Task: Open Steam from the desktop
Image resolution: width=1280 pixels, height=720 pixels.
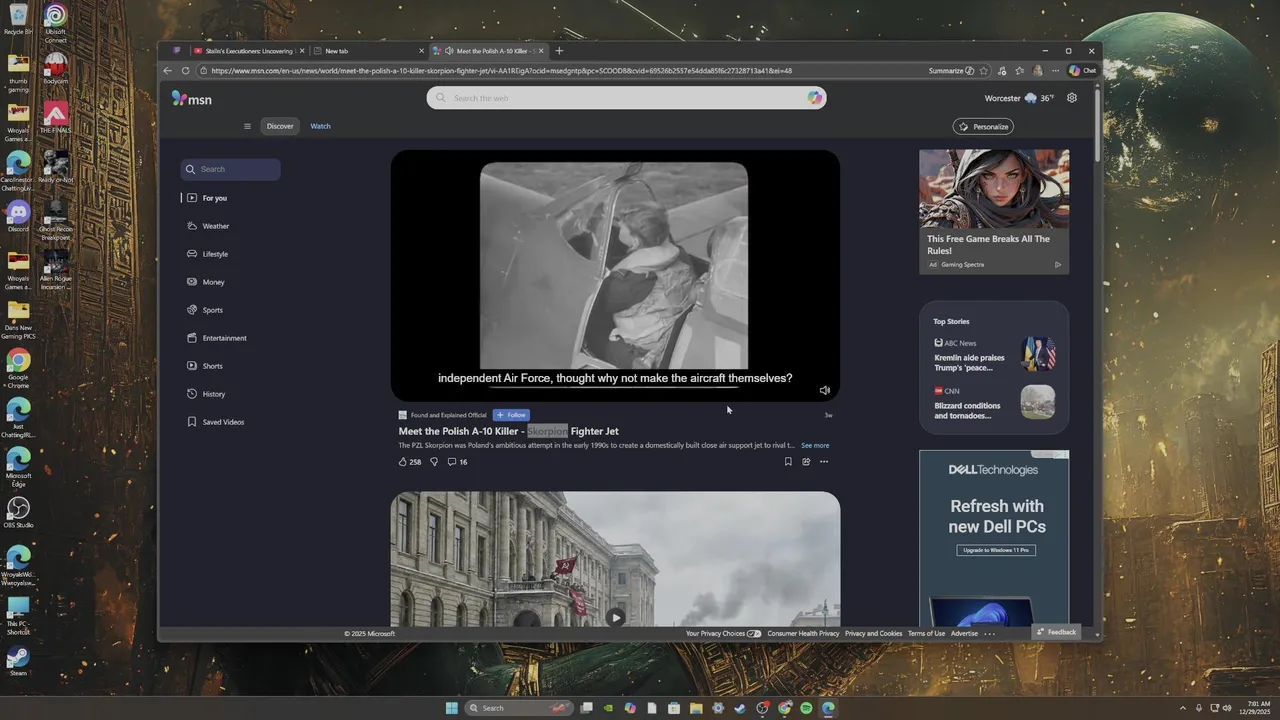Action: click(x=18, y=661)
